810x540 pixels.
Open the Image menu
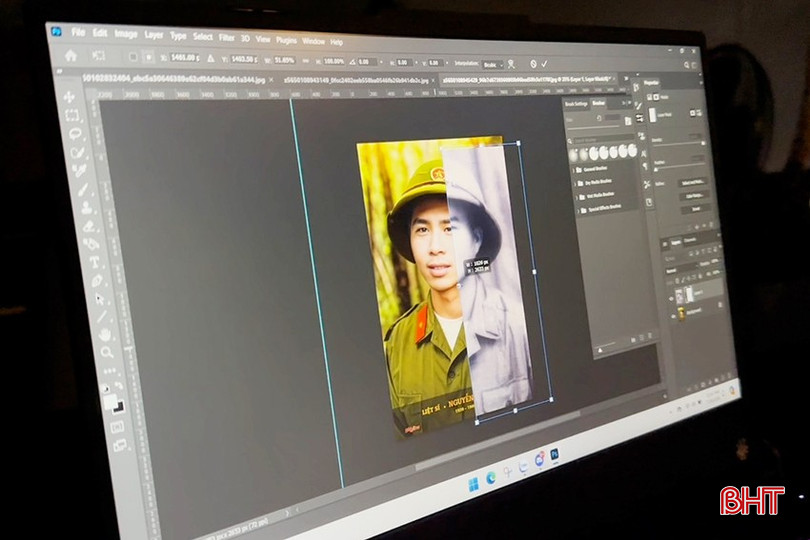point(126,33)
